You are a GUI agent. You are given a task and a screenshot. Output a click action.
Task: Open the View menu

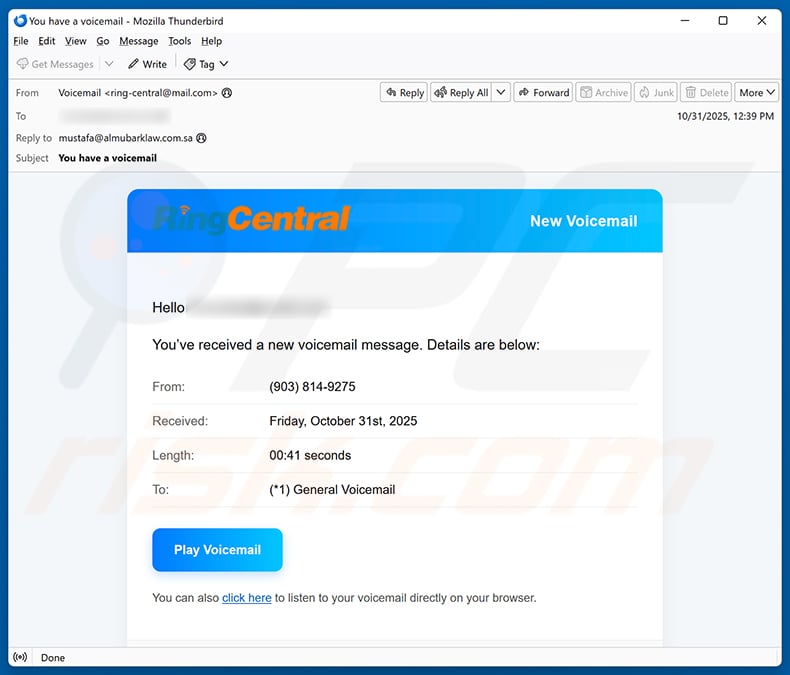click(76, 41)
